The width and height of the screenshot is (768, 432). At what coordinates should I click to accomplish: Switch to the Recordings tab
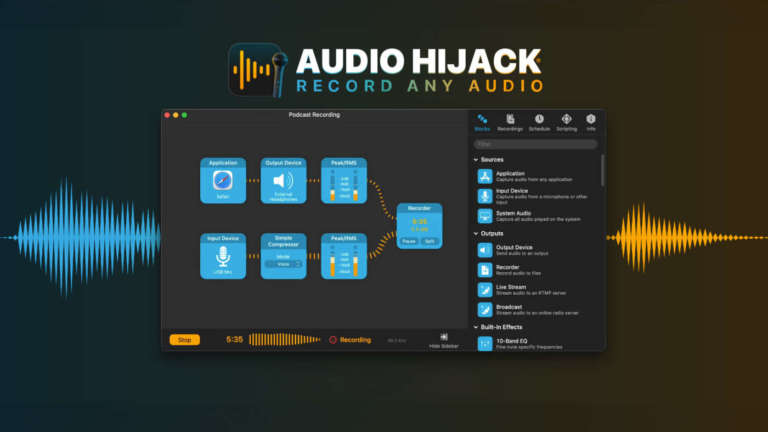(x=510, y=122)
